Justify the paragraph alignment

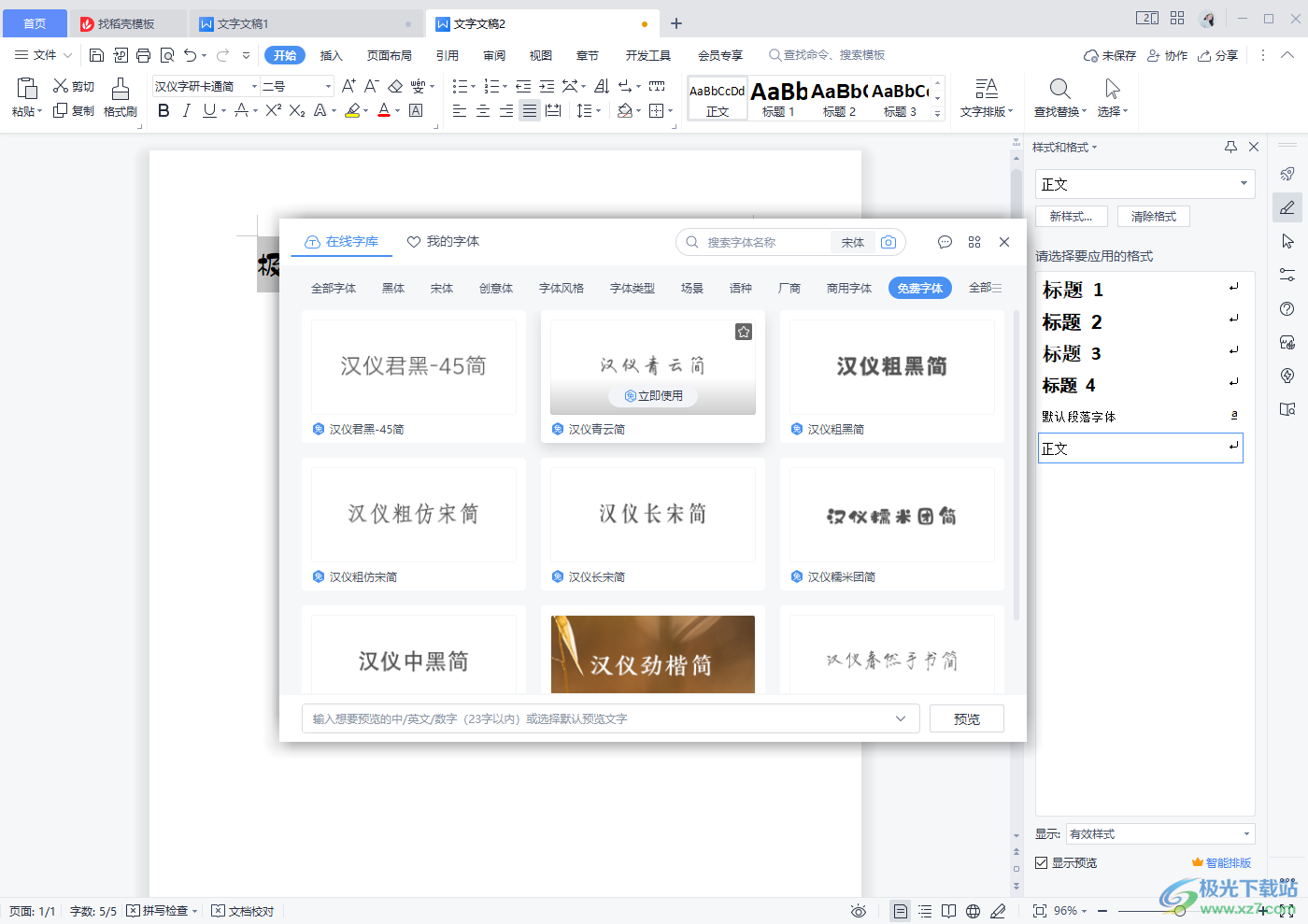click(x=530, y=110)
